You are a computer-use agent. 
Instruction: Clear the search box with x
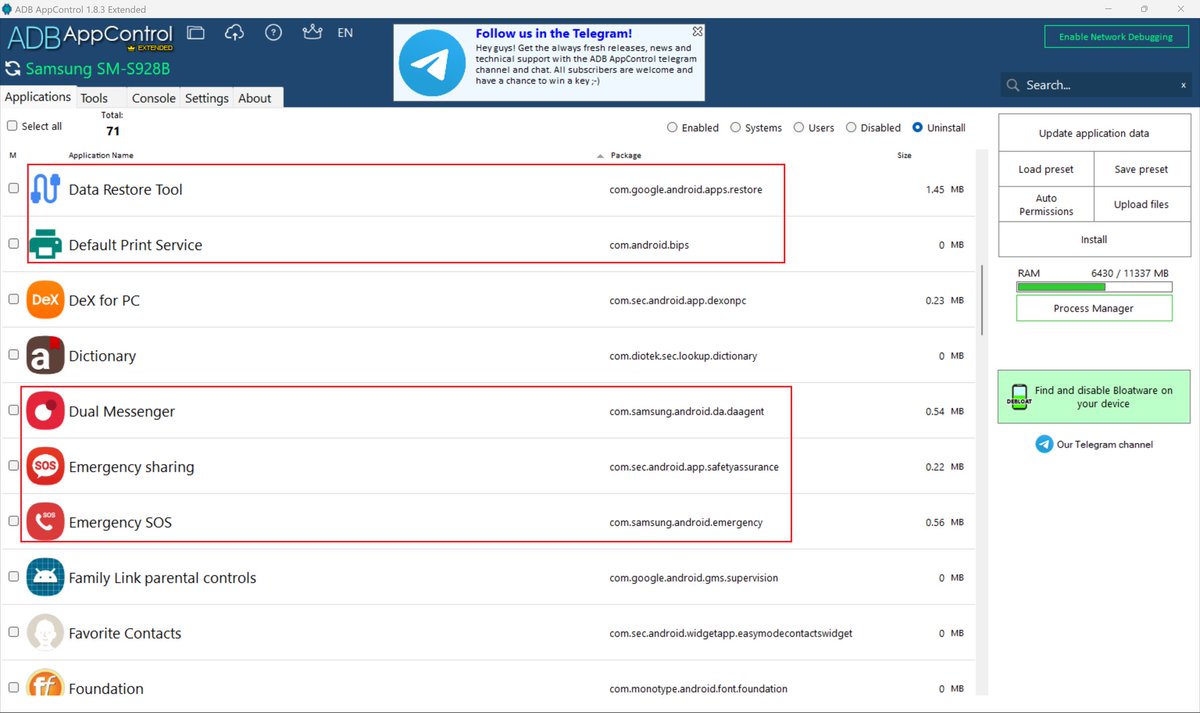pos(1184,85)
